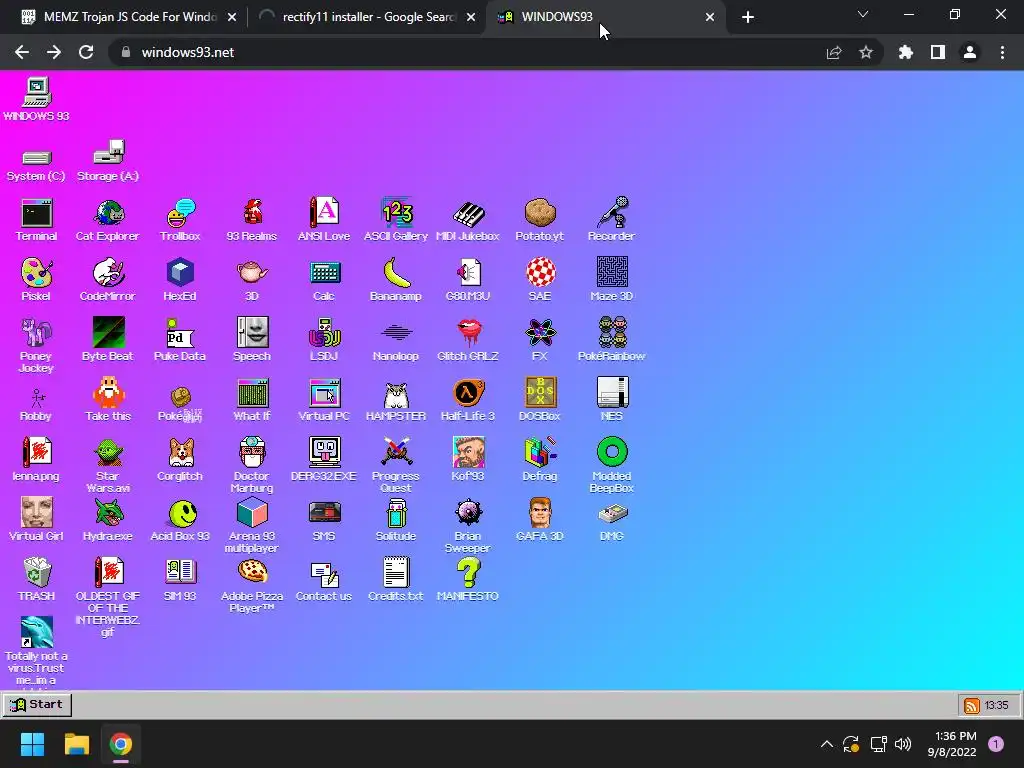Launch Solitude icon
The width and height of the screenshot is (1024, 768).
click(x=396, y=520)
